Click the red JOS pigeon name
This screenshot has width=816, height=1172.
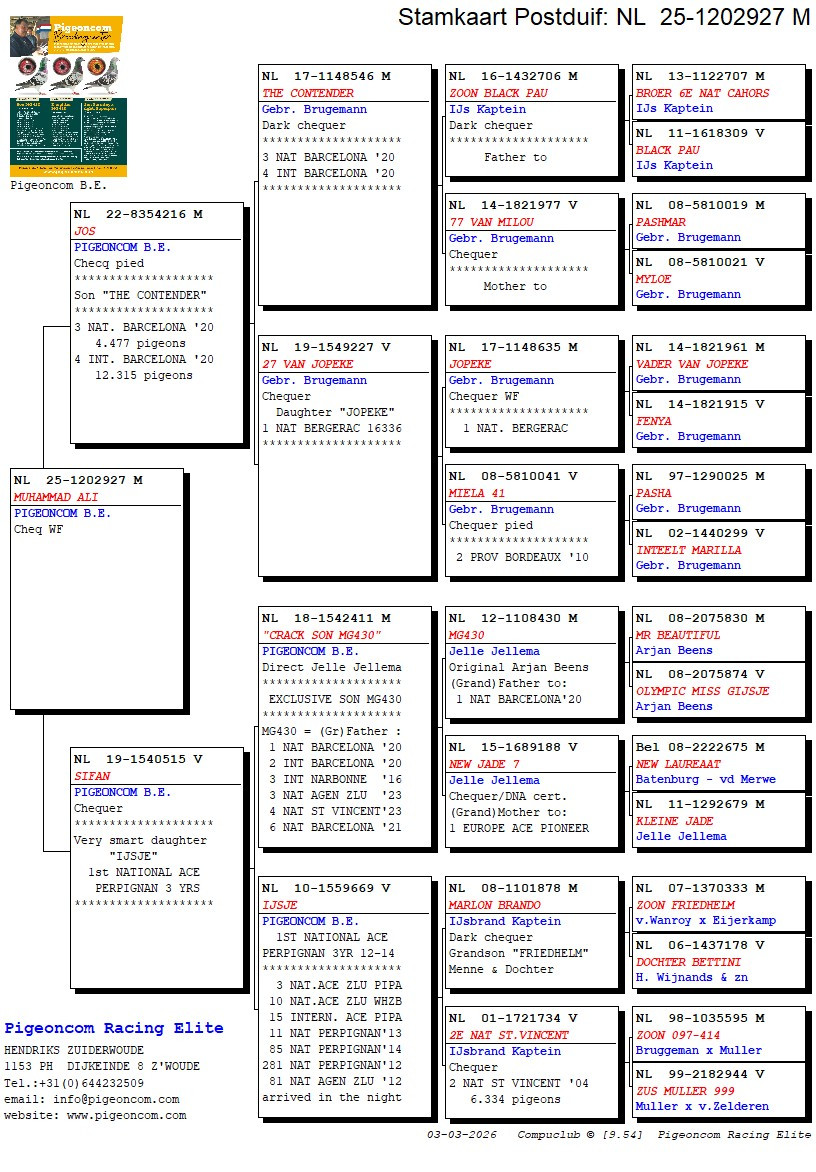(85, 231)
